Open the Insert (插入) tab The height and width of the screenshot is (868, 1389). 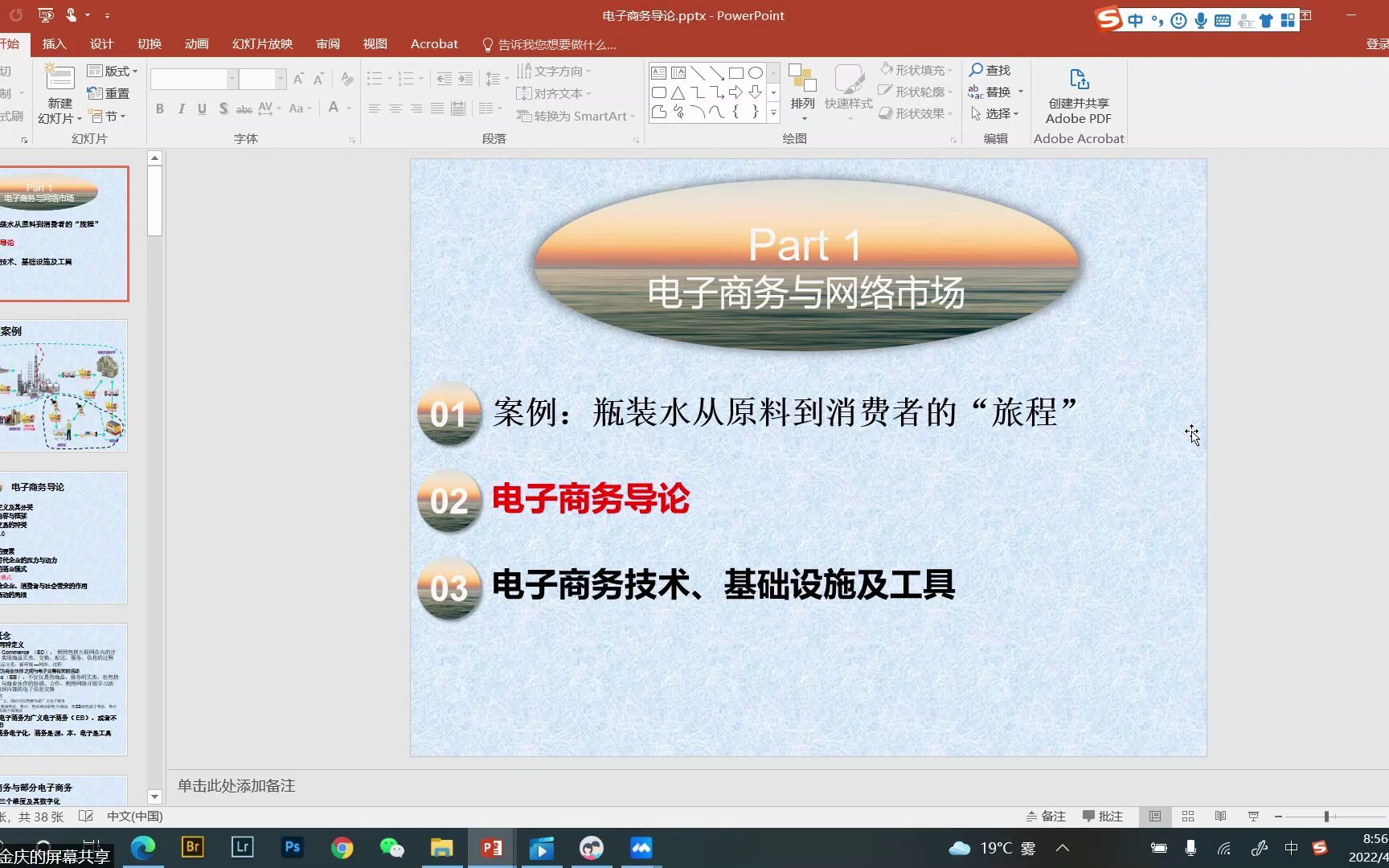pos(54,44)
